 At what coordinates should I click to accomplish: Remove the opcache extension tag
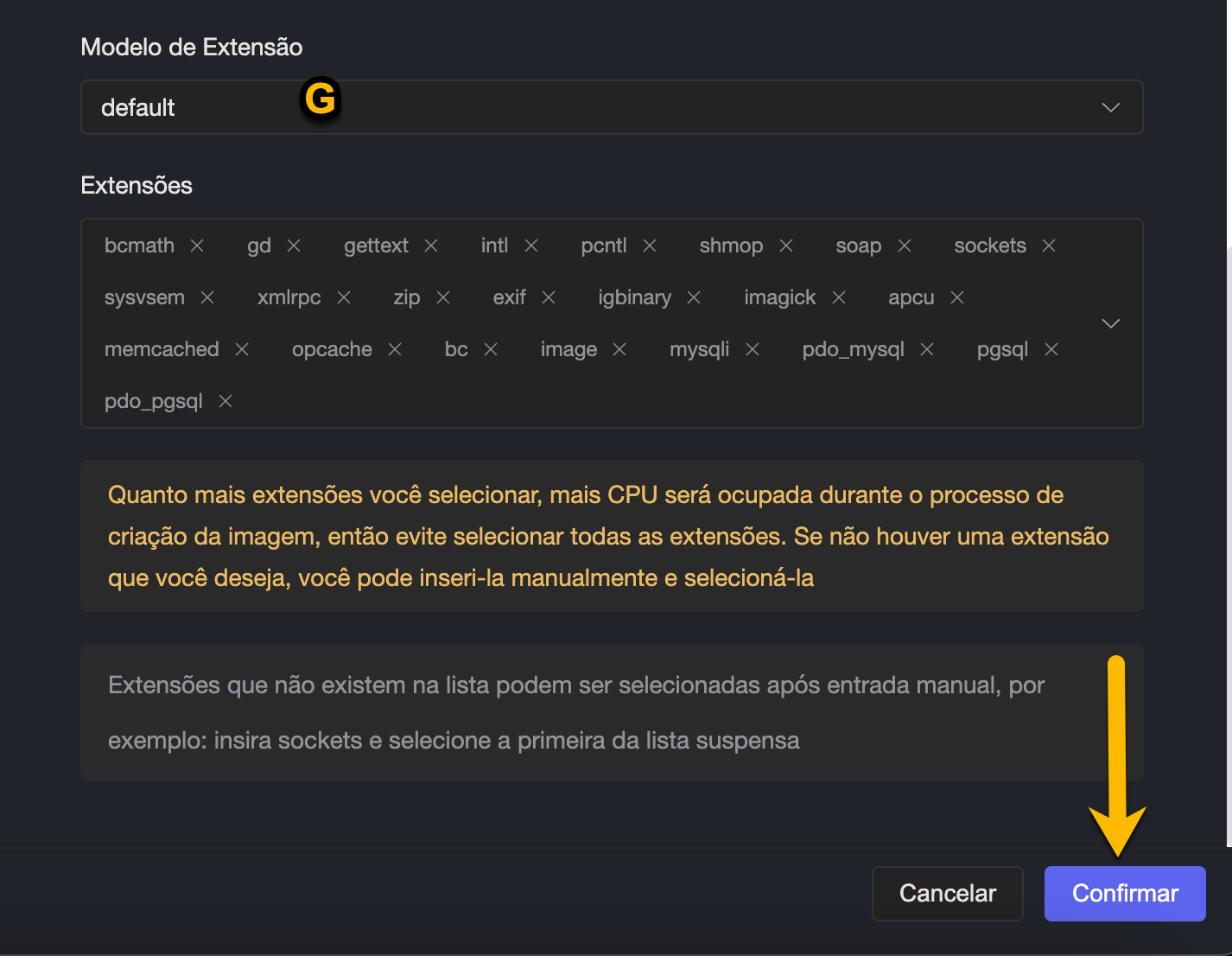click(x=395, y=349)
